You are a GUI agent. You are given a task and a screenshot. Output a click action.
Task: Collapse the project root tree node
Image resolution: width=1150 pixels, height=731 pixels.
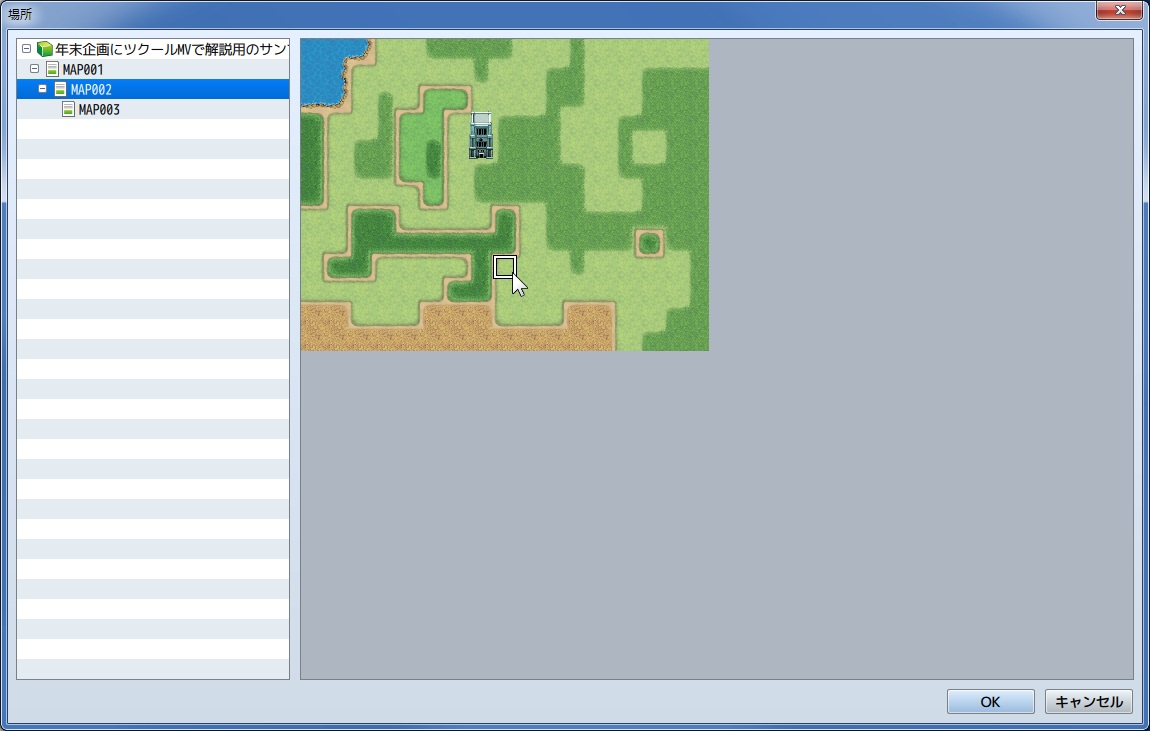coord(26,49)
